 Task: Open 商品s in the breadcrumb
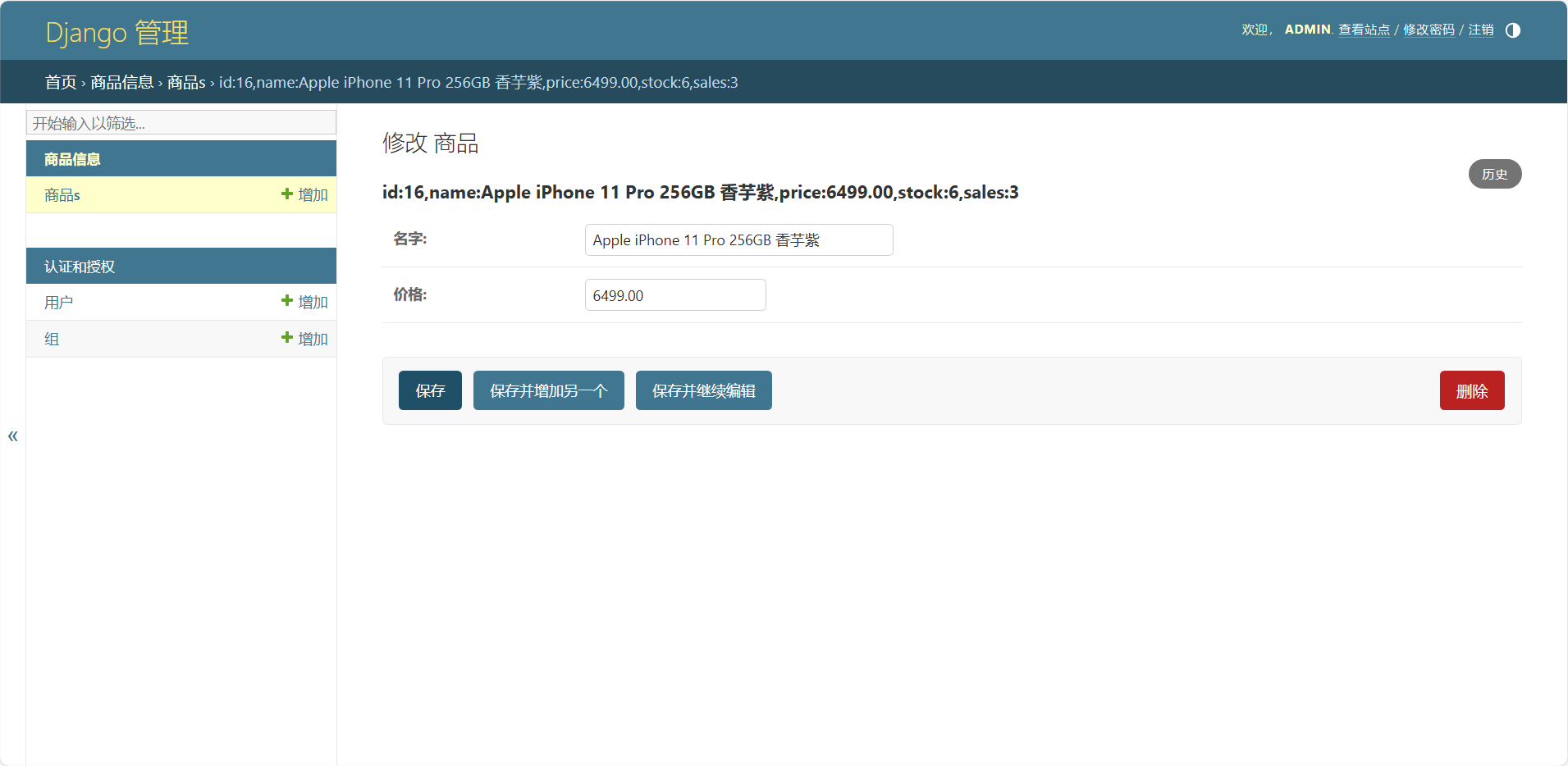click(x=186, y=82)
